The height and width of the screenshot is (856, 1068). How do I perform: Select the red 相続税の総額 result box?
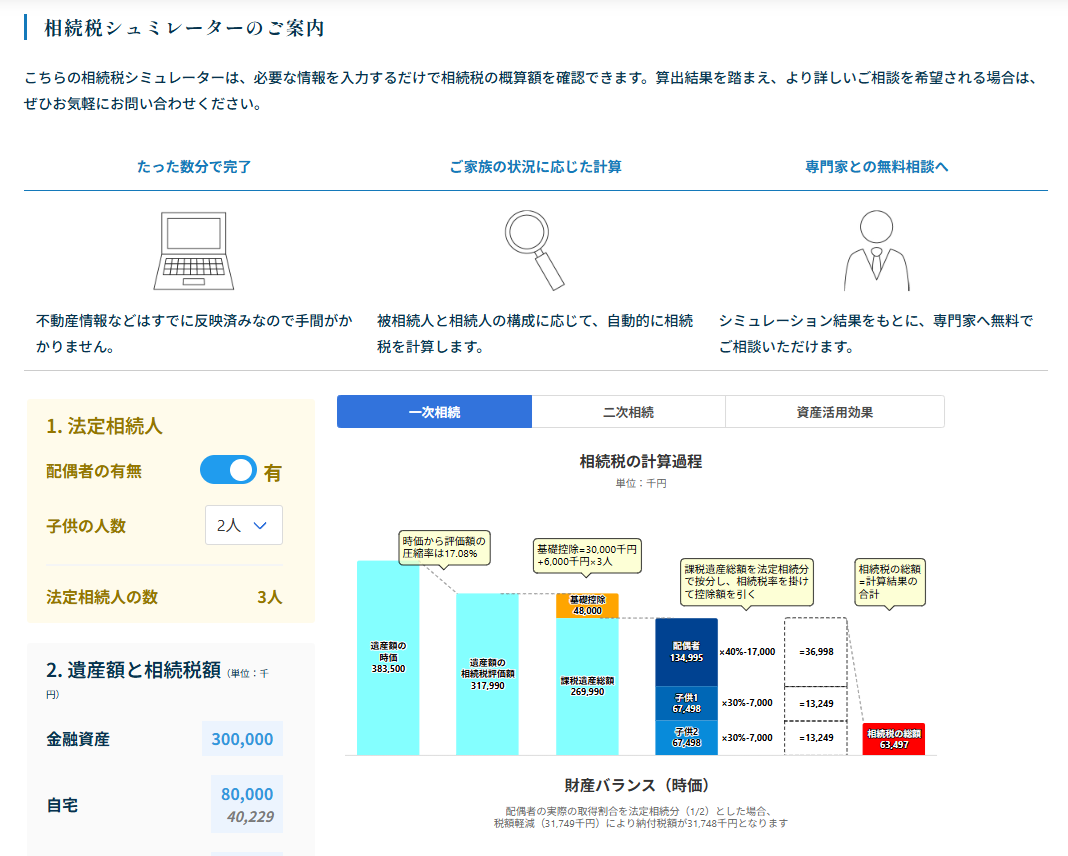893,738
